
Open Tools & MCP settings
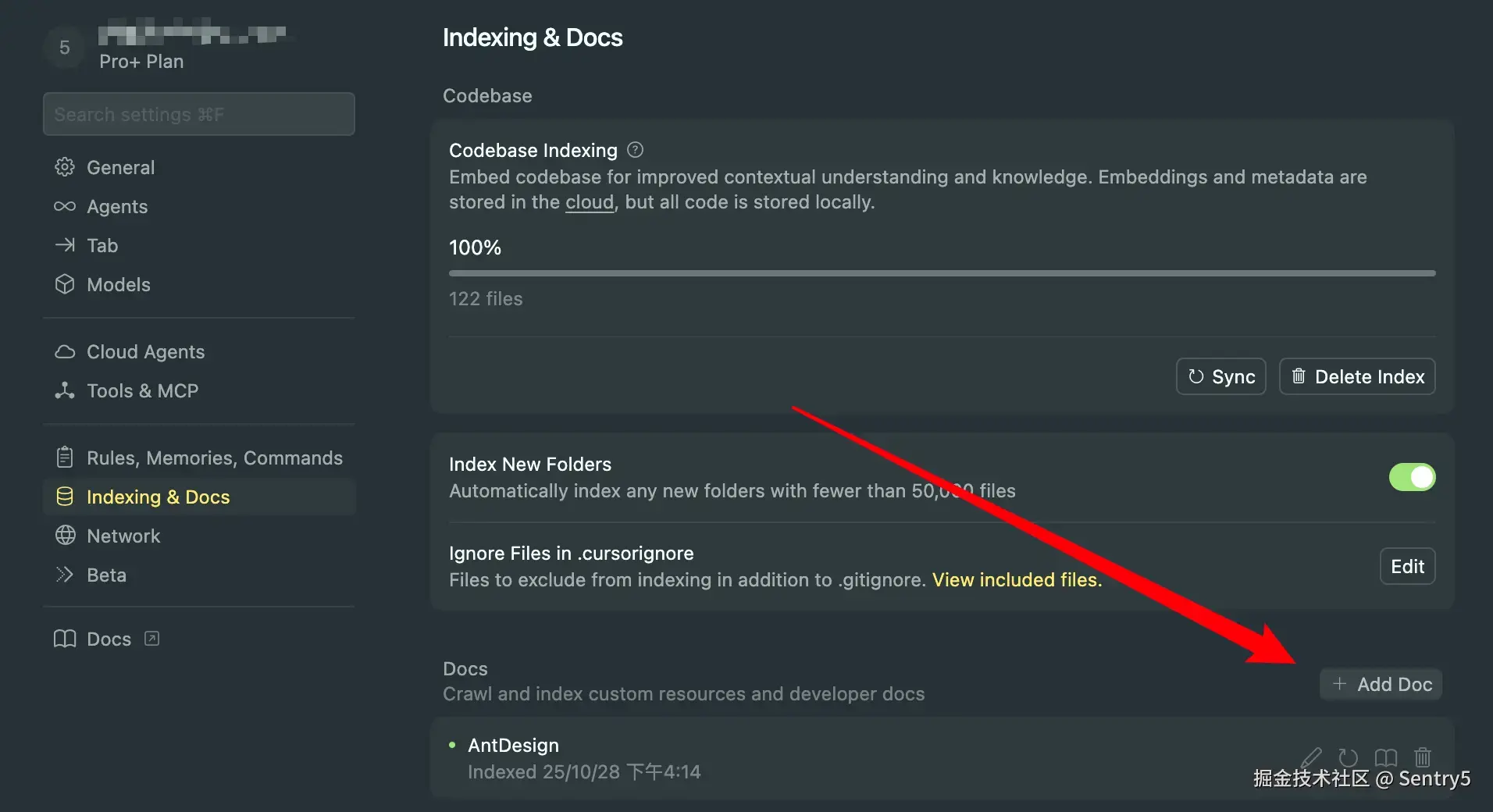coord(142,391)
